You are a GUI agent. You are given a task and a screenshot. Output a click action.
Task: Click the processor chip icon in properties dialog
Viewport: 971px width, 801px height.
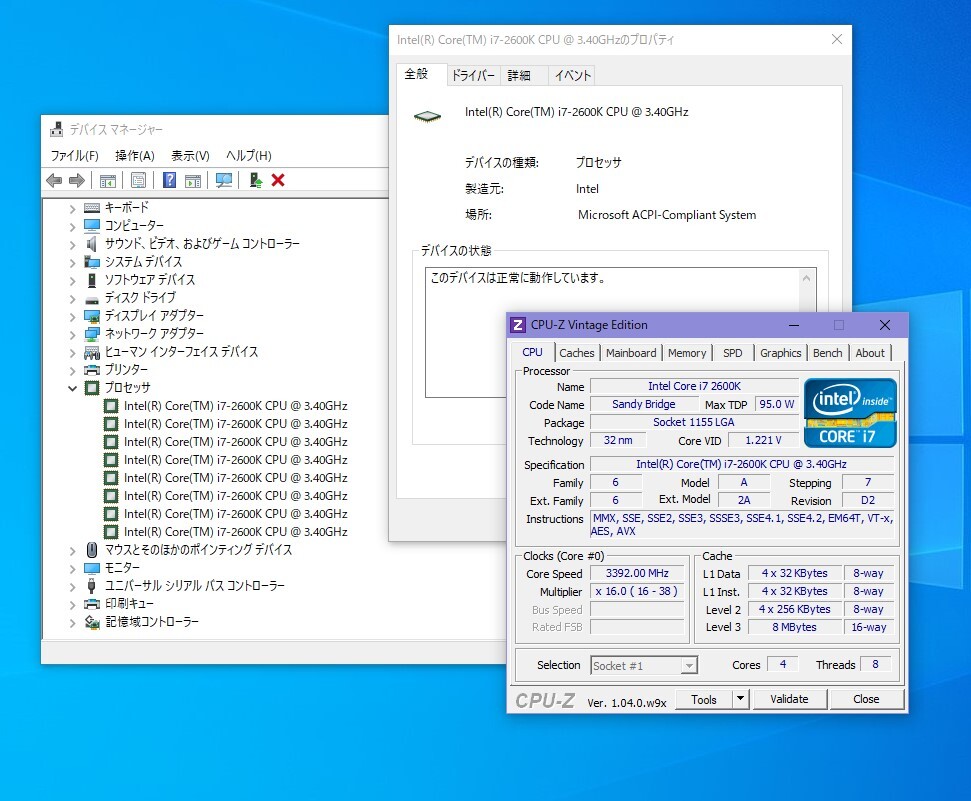pyautogui.click(x=427, y=116)
